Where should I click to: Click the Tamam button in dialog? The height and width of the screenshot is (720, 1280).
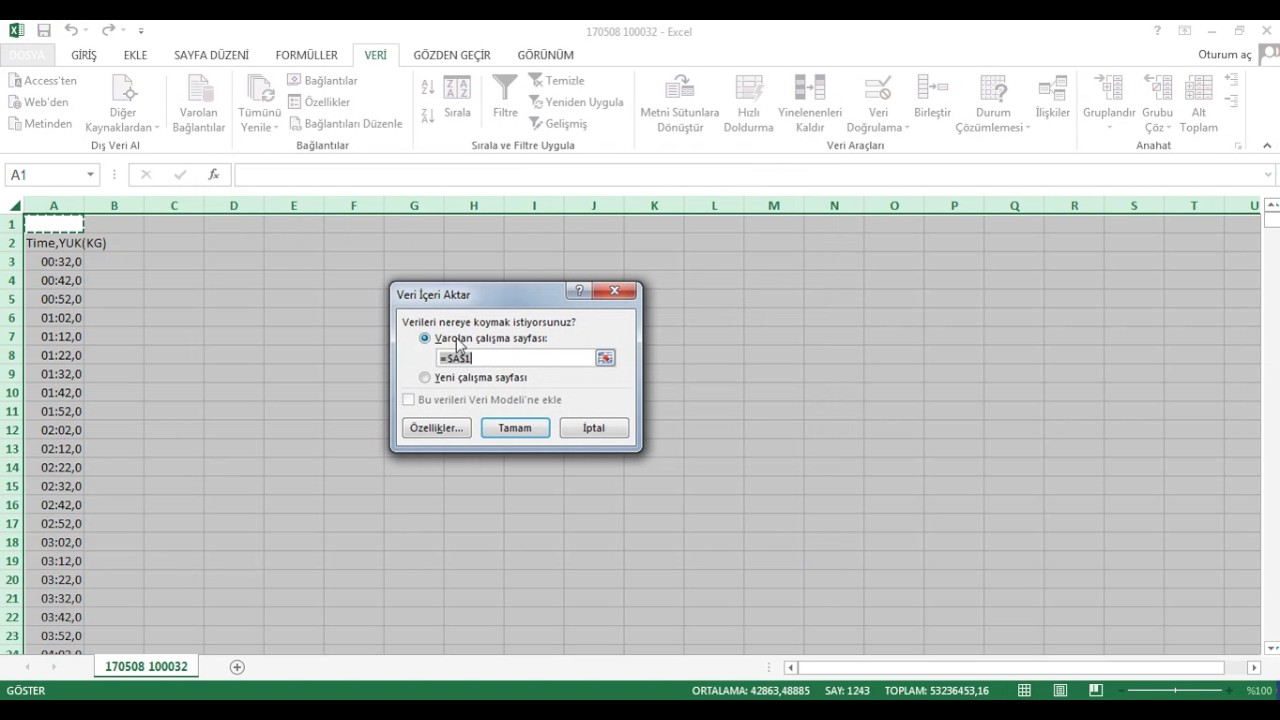[x=515, y=428]
